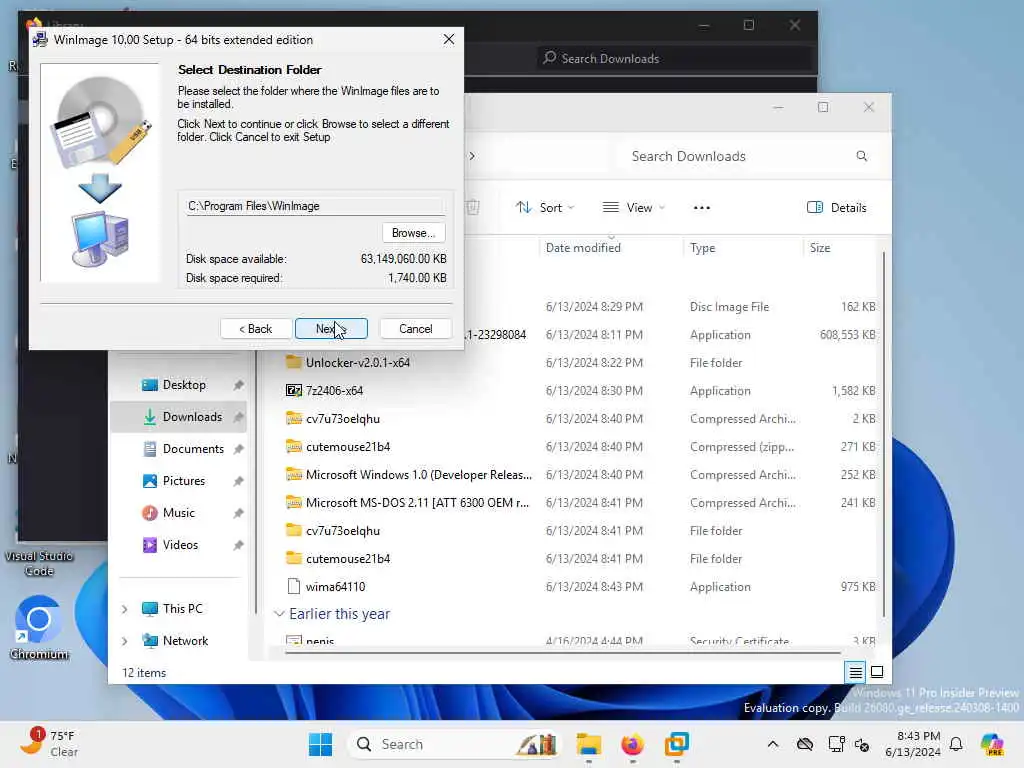Click the search magnifier icon in File Explorer
The image size is (1024, 768).
point(861,156)
